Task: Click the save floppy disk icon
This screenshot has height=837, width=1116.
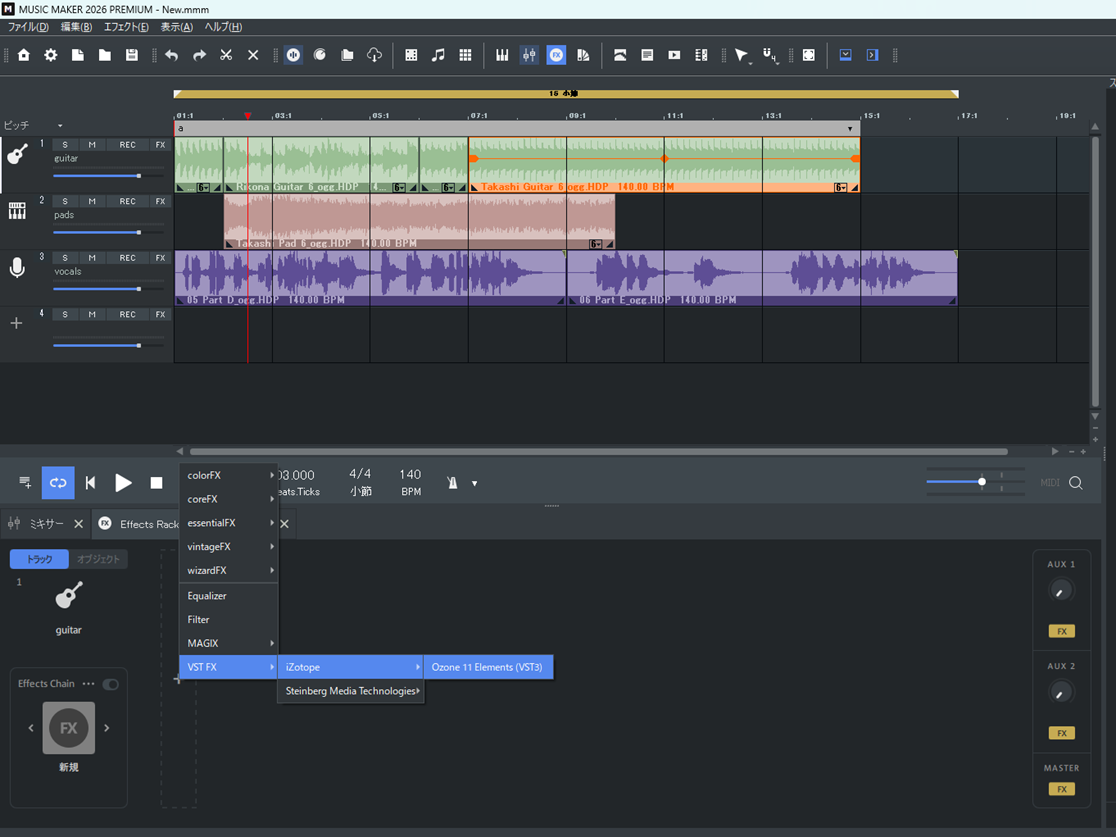Action: (132, 56)
